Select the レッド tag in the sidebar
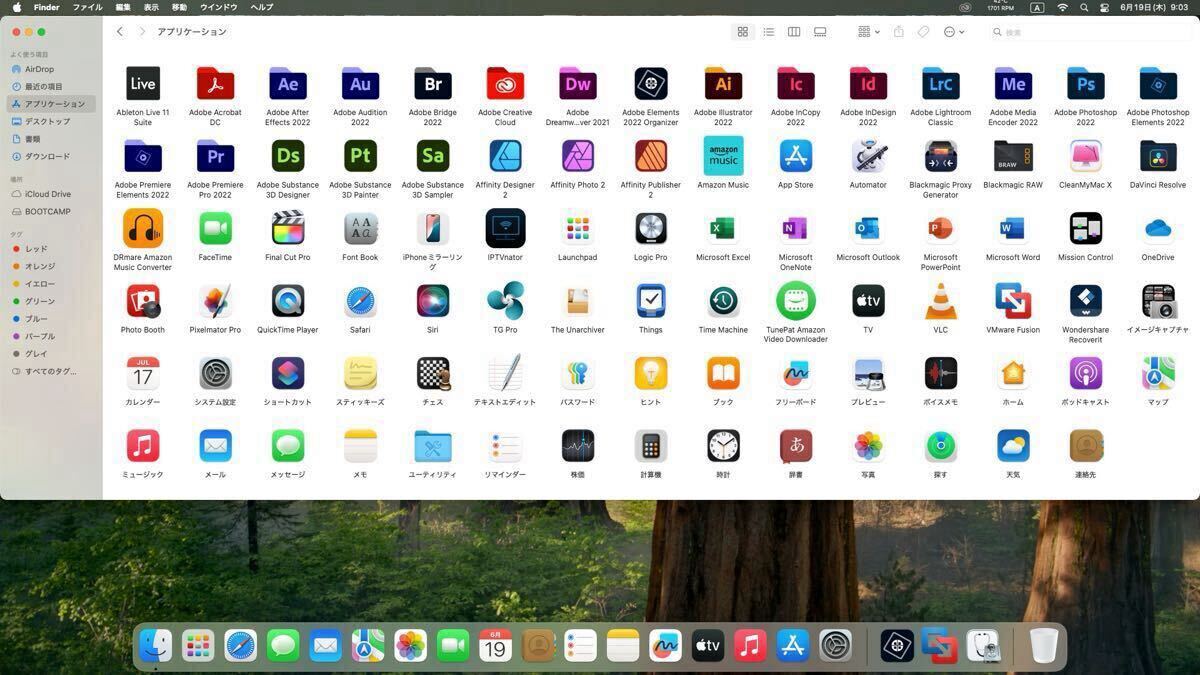Image resolution: width=1200 pixels, height=675 pixels. [51, 249]
